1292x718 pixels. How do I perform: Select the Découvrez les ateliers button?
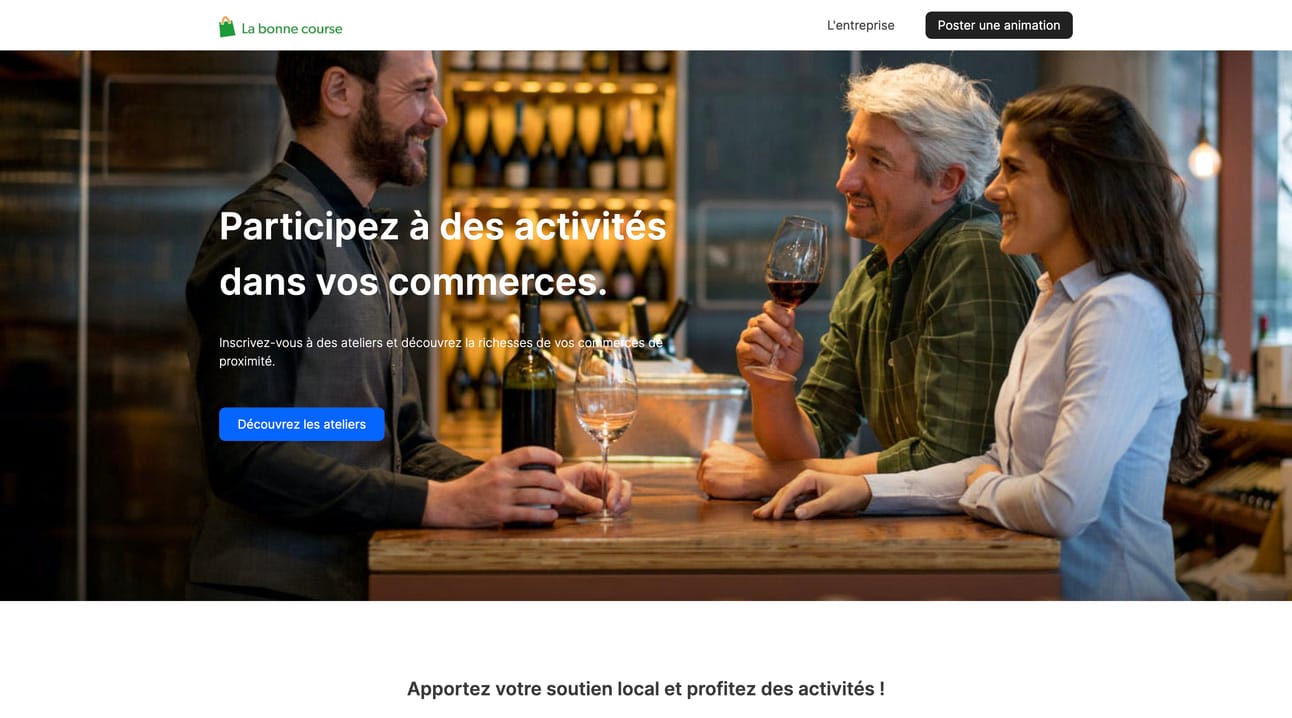[x=301, y=424]
